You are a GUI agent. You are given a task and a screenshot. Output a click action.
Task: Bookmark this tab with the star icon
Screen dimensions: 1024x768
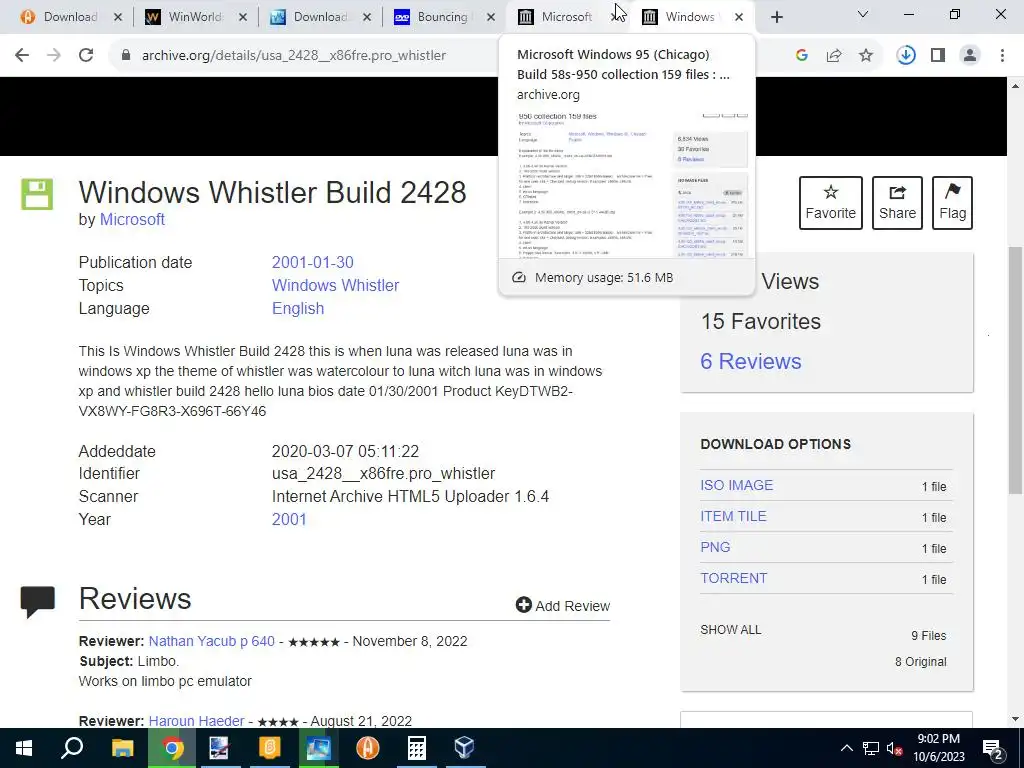click(866, 55)
